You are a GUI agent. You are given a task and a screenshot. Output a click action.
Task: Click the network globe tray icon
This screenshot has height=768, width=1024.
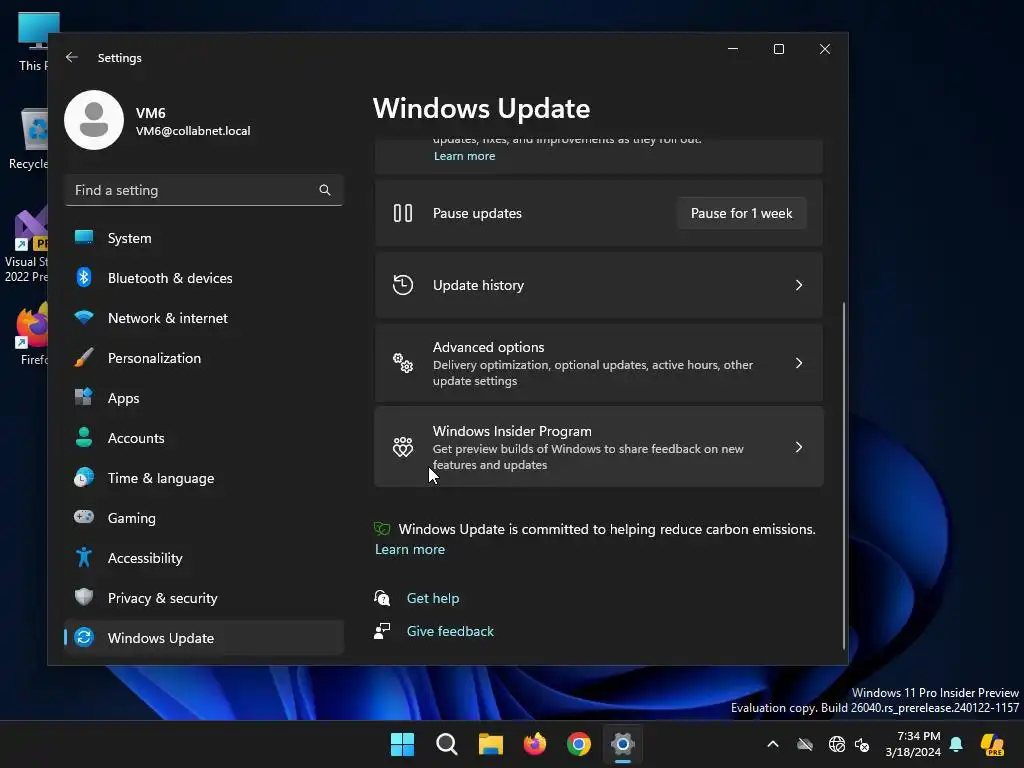[x=837, y=744]
